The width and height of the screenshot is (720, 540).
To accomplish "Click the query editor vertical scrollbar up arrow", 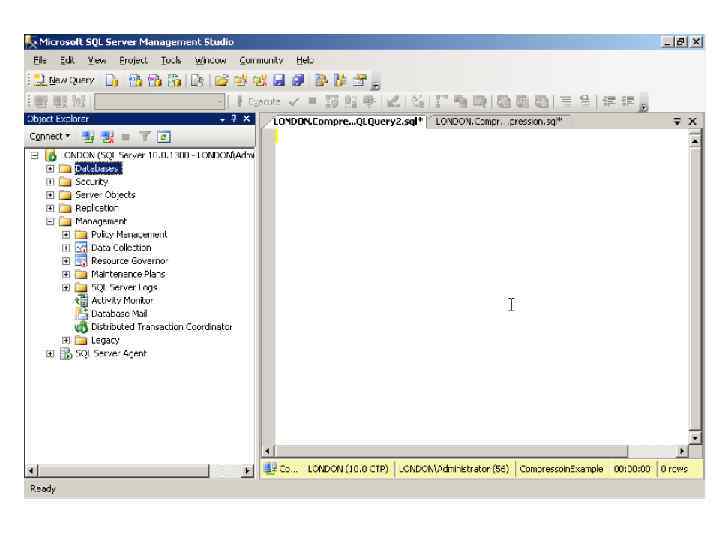I will (x=695, y=141).
